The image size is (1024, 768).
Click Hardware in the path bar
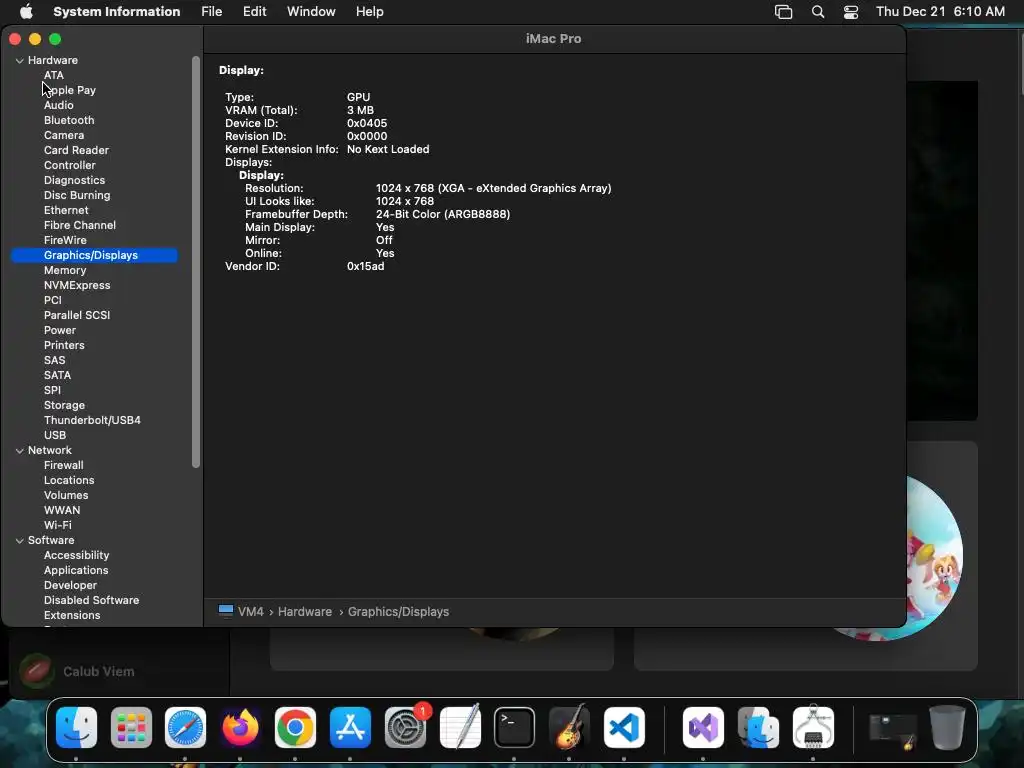coord(305,612)
